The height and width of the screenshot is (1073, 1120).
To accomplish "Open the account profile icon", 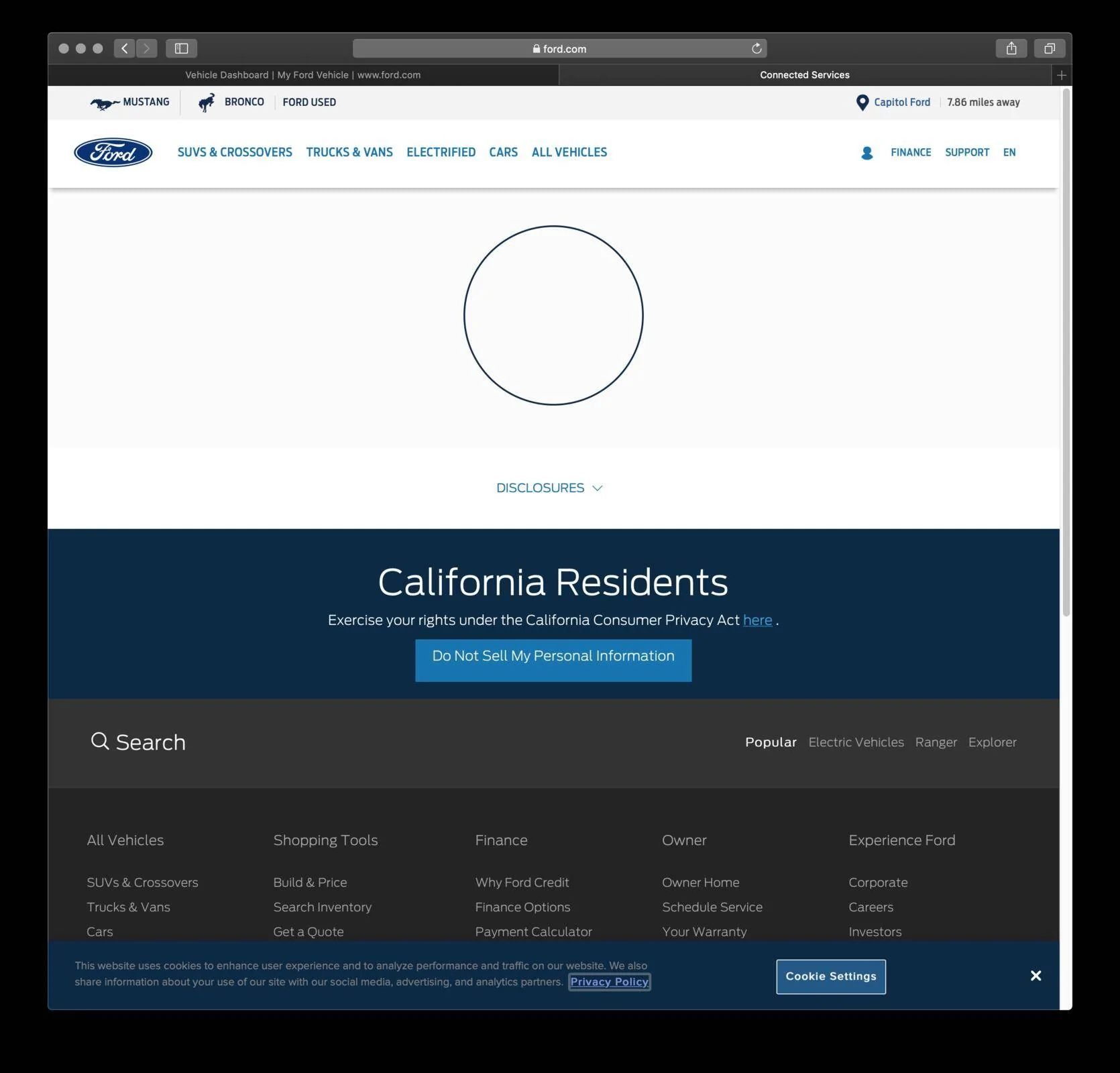I will (x=867, y=153).
